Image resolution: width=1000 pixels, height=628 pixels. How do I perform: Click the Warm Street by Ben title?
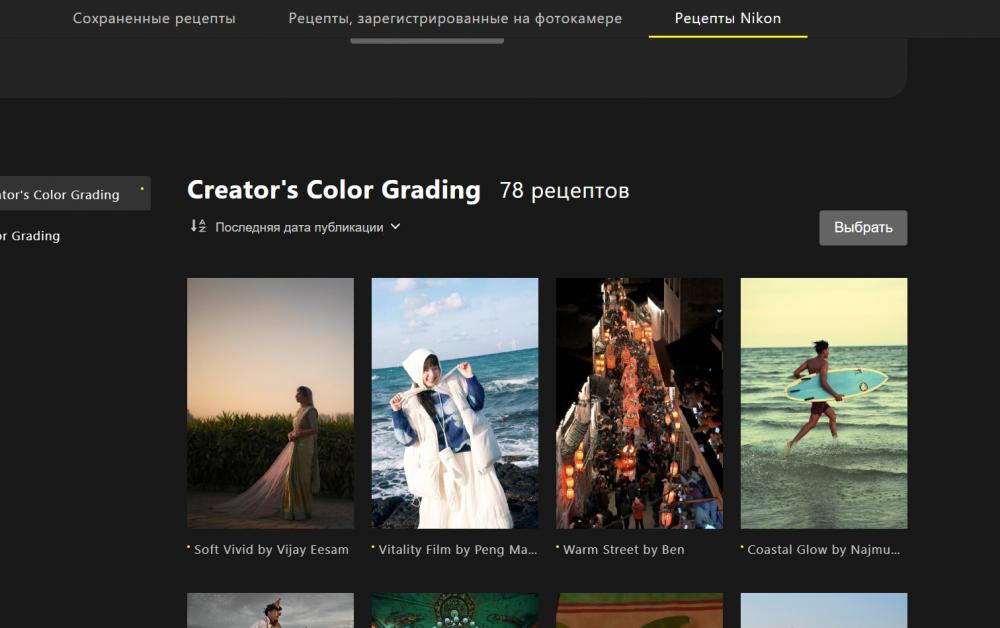623,550
